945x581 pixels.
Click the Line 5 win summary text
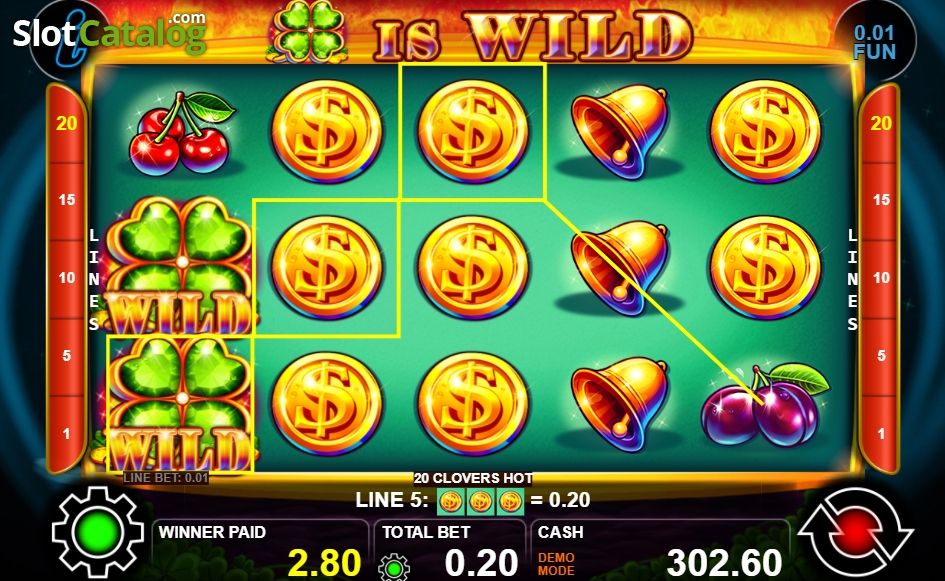pyautogui.click(x=473, y=500)
